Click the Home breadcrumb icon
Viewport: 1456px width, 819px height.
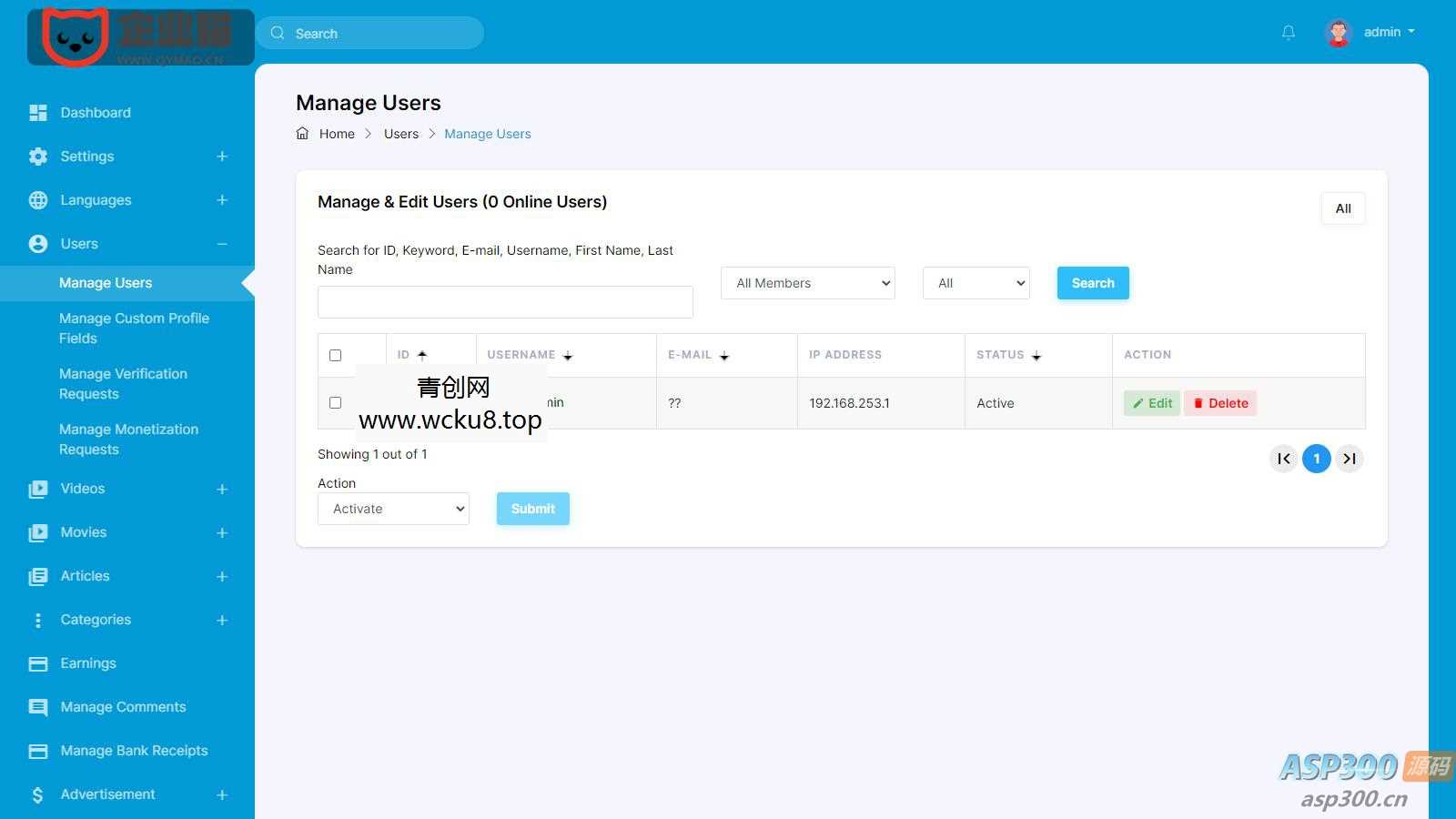[x=303, y=133]
